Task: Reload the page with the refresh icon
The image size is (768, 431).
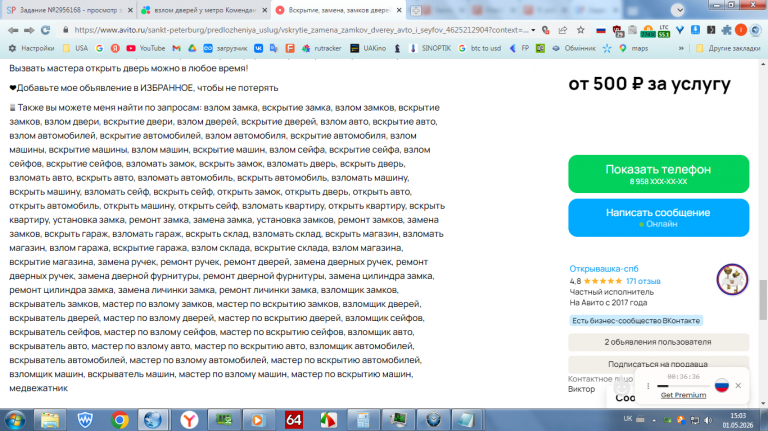Action: point(46,30)
